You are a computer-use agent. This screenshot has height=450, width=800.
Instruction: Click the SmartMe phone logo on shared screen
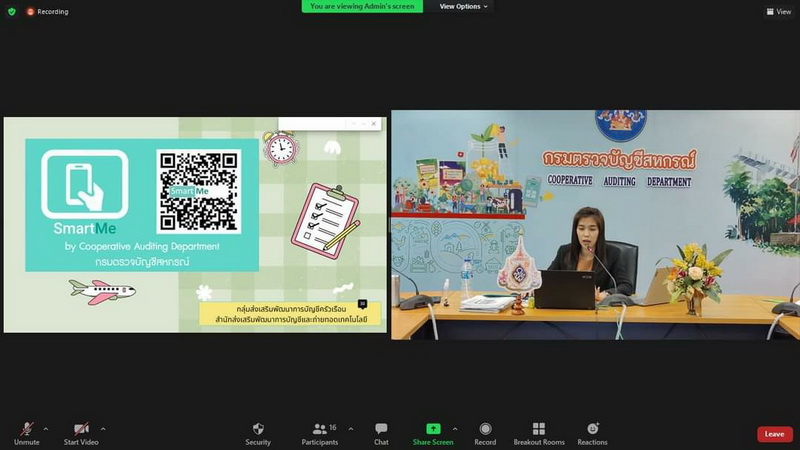coord(85,184)
